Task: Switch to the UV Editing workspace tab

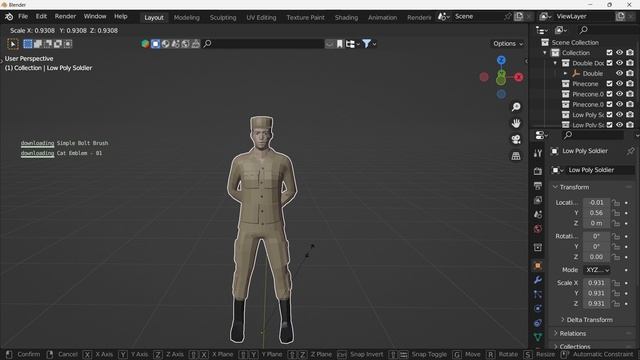Action: point(261,18)
